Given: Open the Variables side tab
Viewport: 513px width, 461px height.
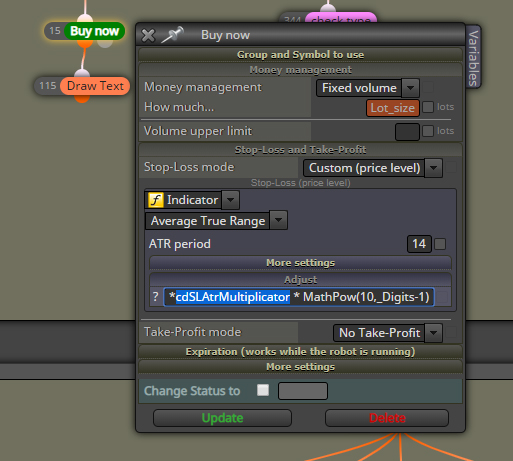Looking at the screenshot, I should pos(473,57).
